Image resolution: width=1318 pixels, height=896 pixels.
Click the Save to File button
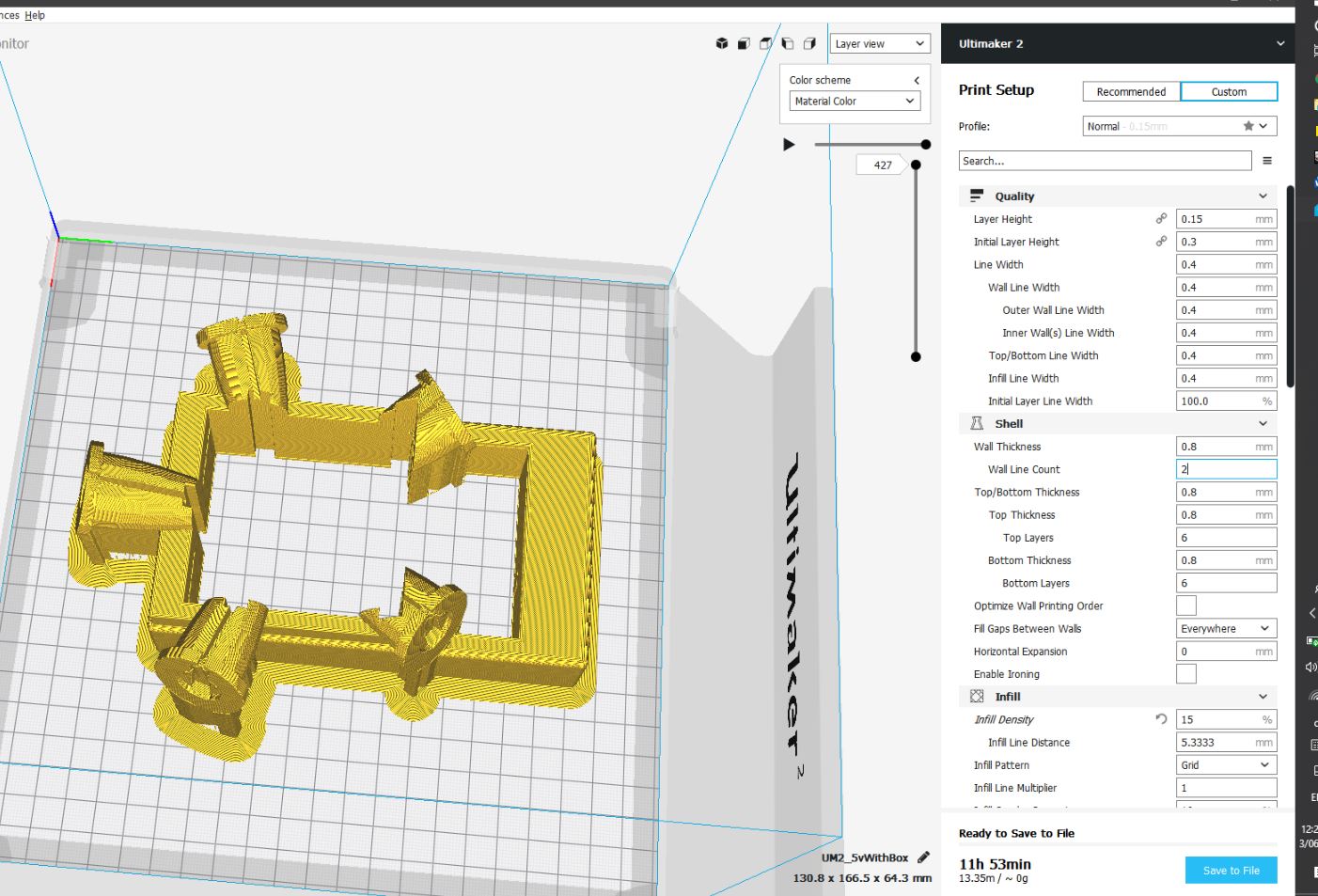(x=1231, y=871)
